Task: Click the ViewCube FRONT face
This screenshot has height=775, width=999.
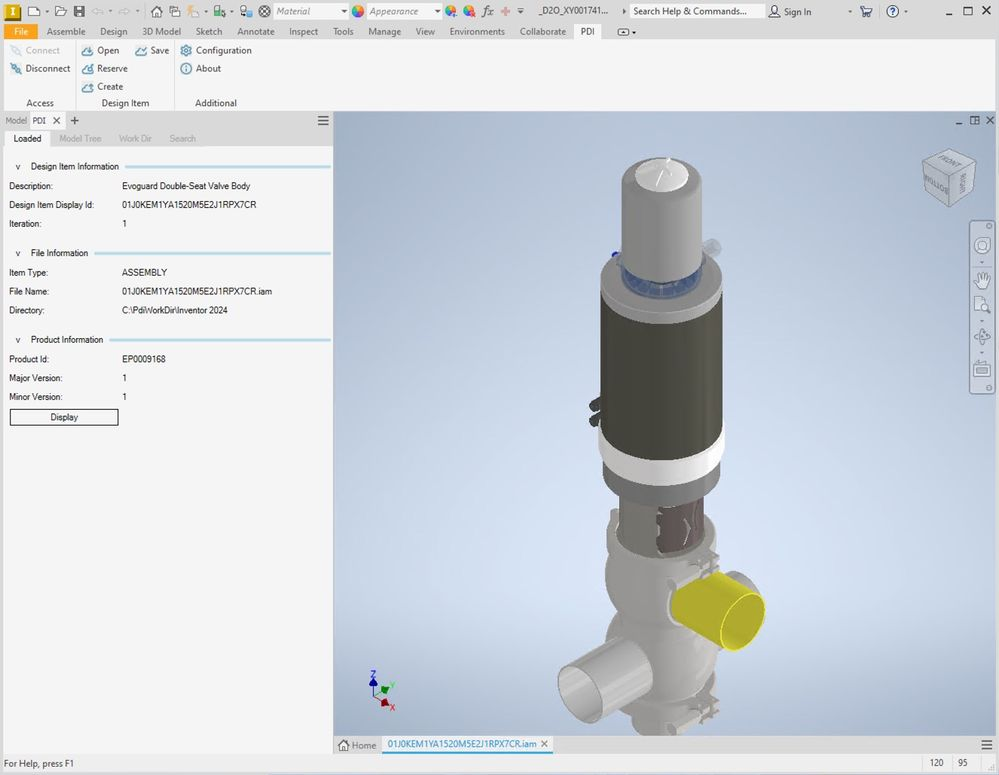Action: [949, 163]
